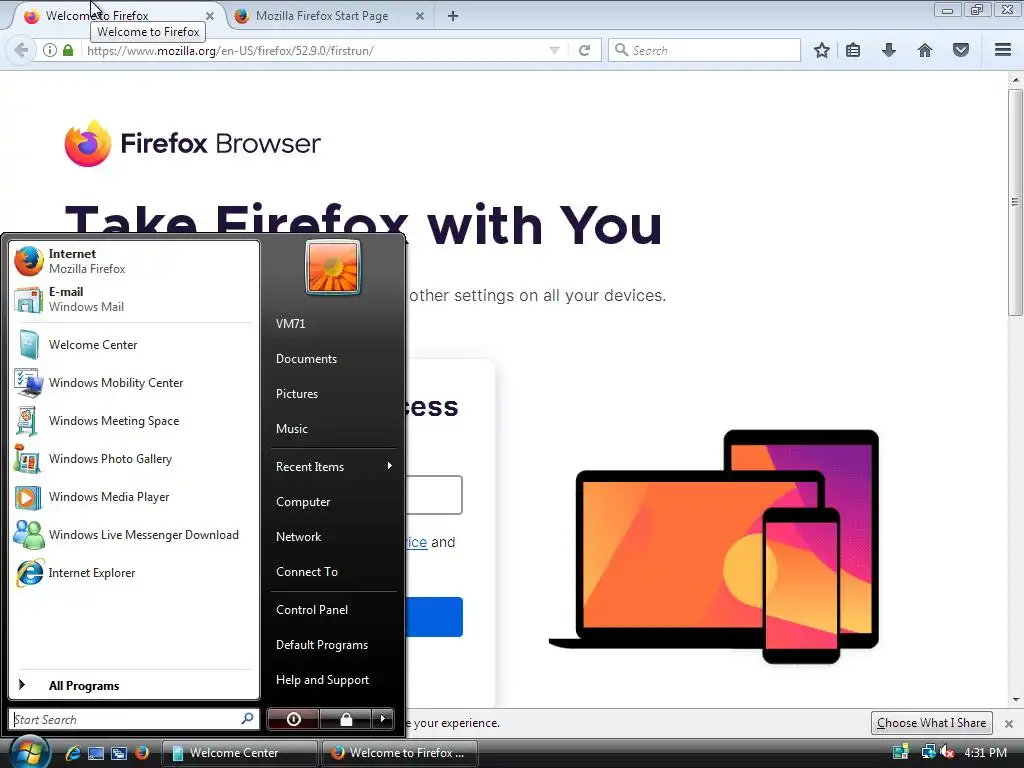Switch to Welcome Center taskbar button
This screenshot has height=768, width=1024.
click(x=239, y=753)
